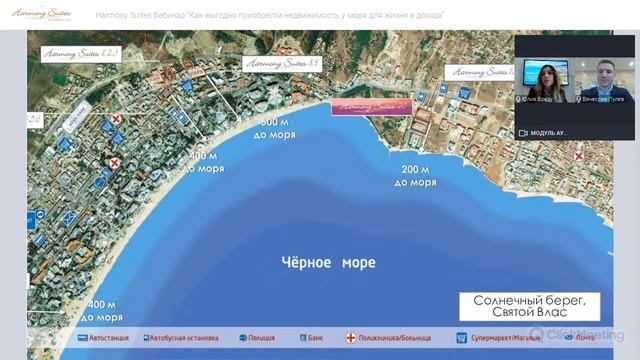
Task: Click the "200 м до моря" distance label
Action: point(415,176)
